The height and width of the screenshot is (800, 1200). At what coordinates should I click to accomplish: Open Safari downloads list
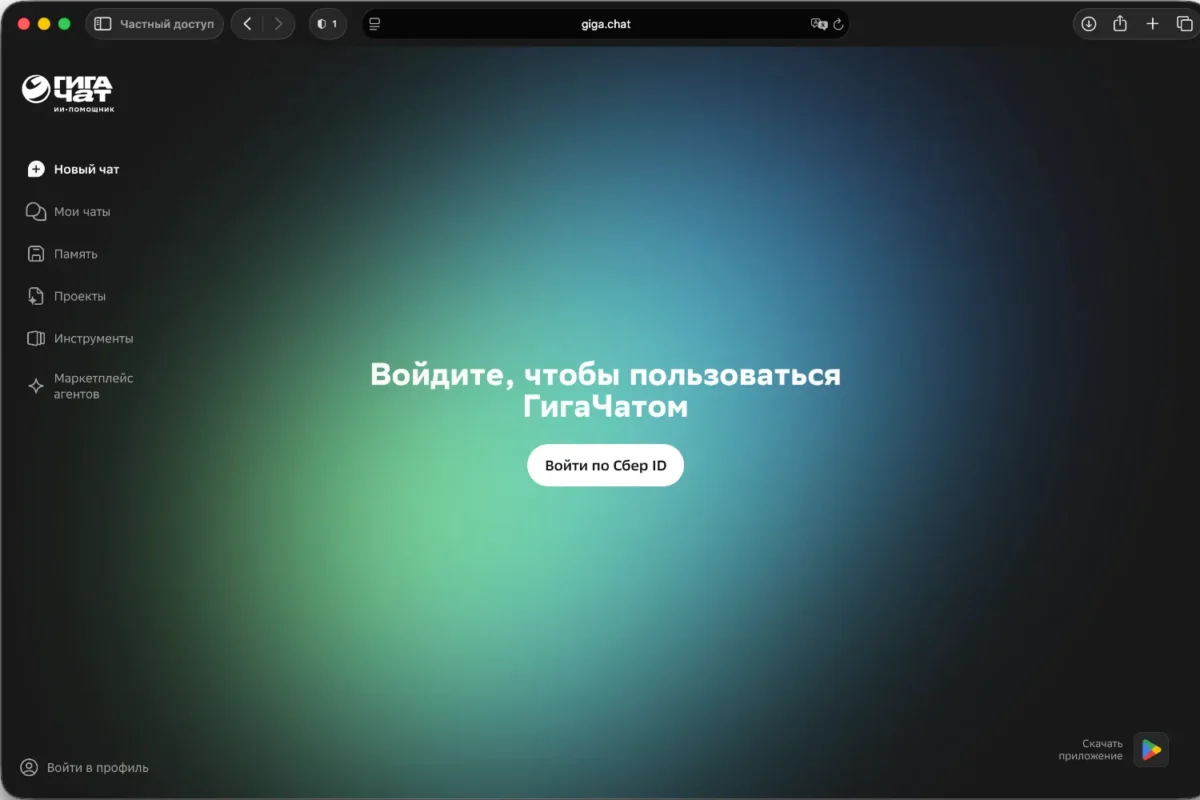click(1089, 23)
